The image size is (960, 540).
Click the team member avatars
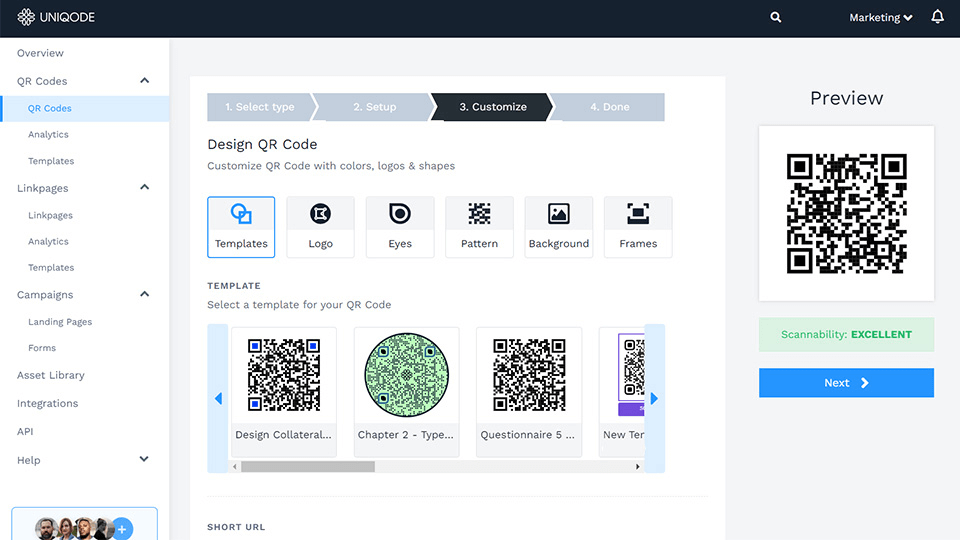tap(73, 529)
